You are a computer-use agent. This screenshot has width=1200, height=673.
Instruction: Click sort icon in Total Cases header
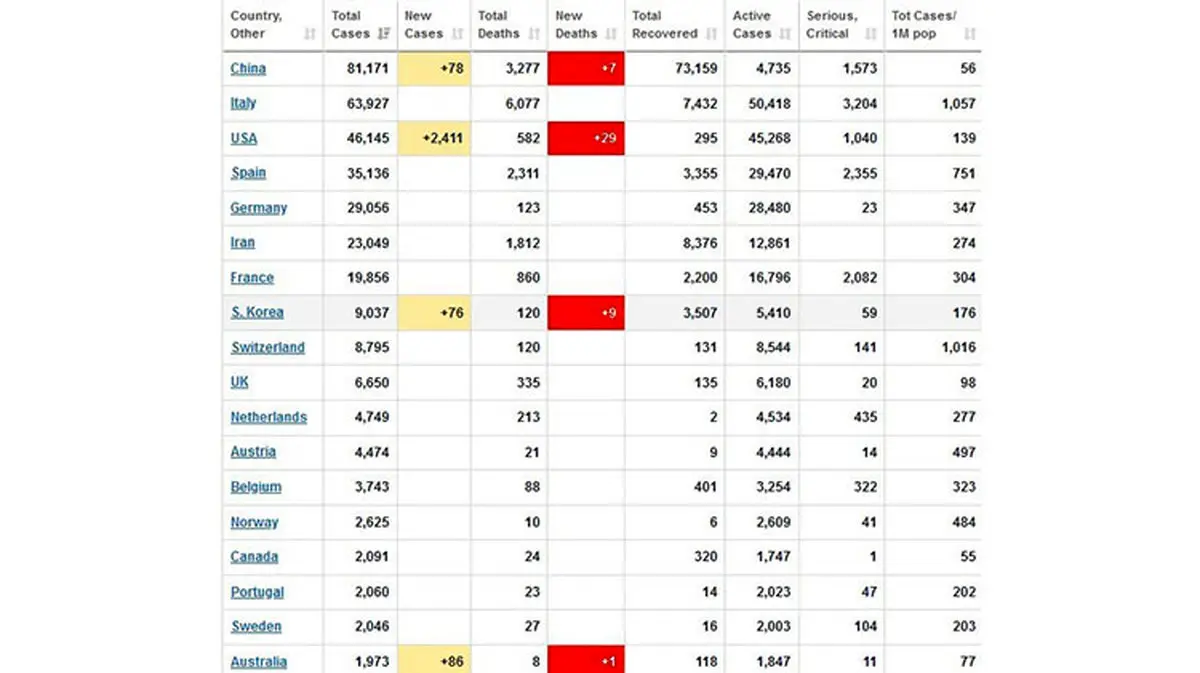click(x=384, y=34)
